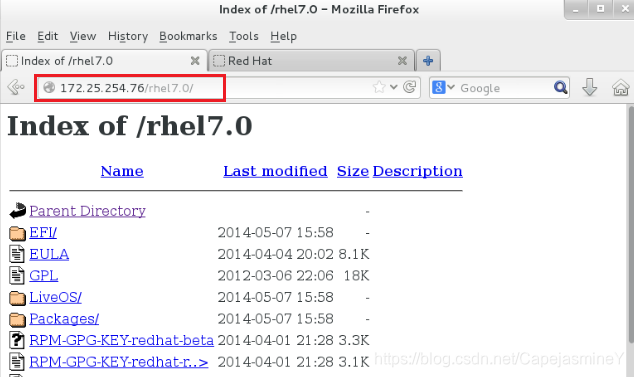Select the Index of /rhel7.0 tab
This screenshot has width=634, height=377.
click(x=104, y=61)
